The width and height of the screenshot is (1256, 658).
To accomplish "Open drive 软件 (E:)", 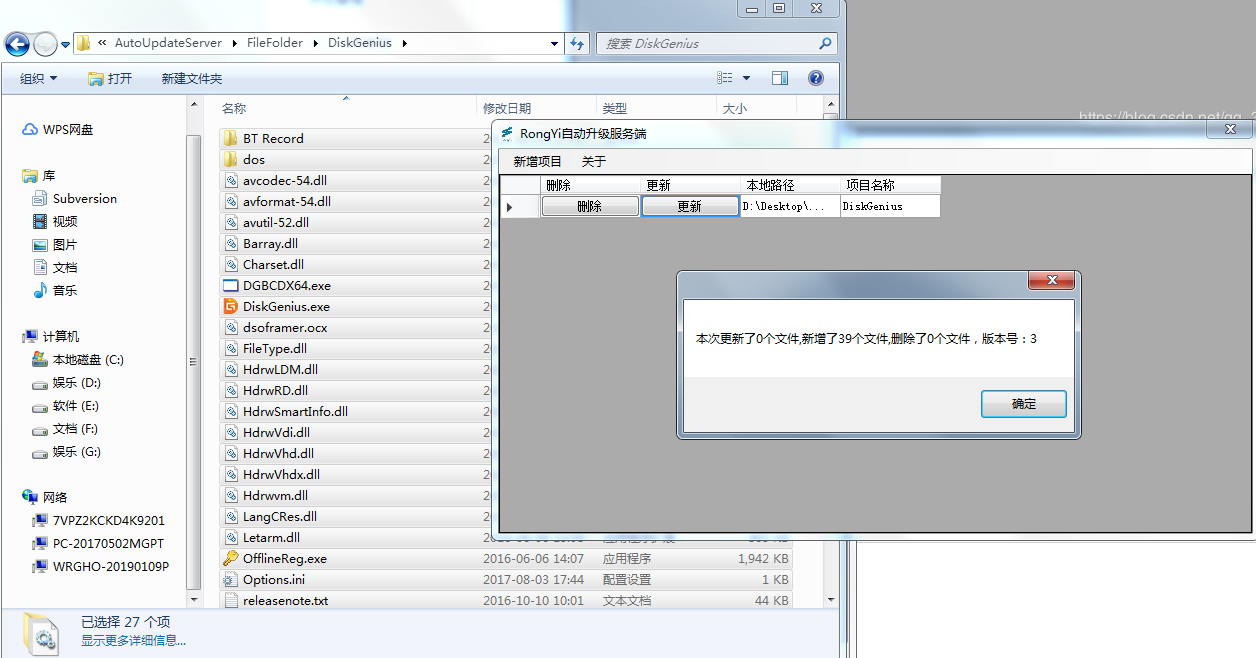I will 65,405.
